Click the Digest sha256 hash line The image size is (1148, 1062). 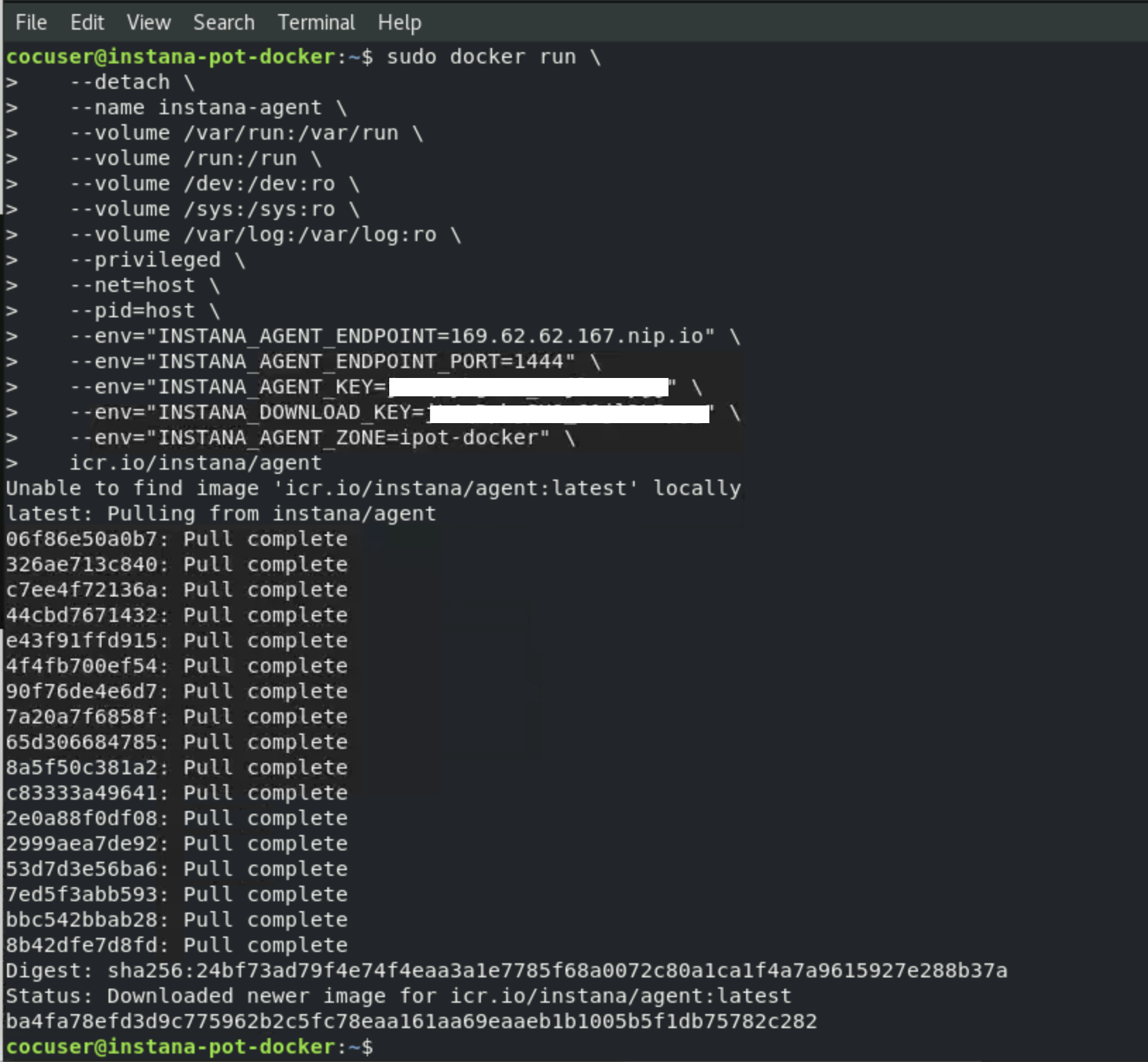[x=506, y=971]
